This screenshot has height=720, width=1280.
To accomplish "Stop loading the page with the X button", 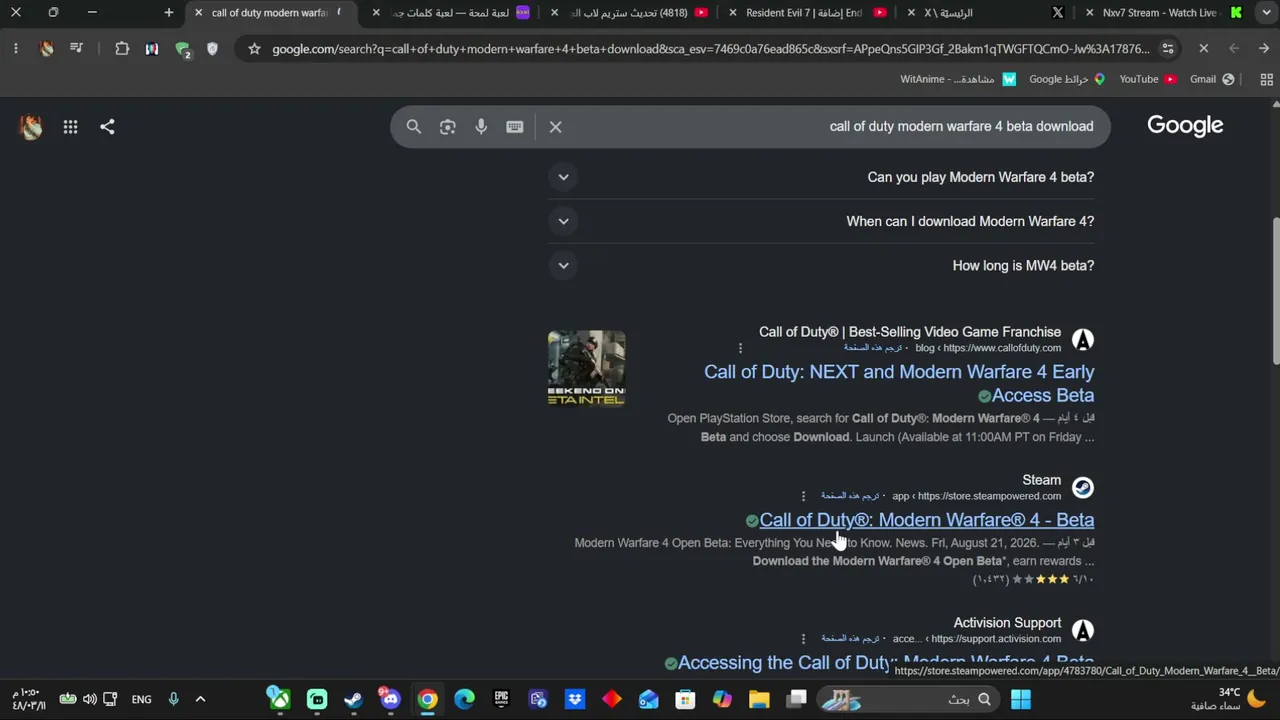I will coord(1204,49).
